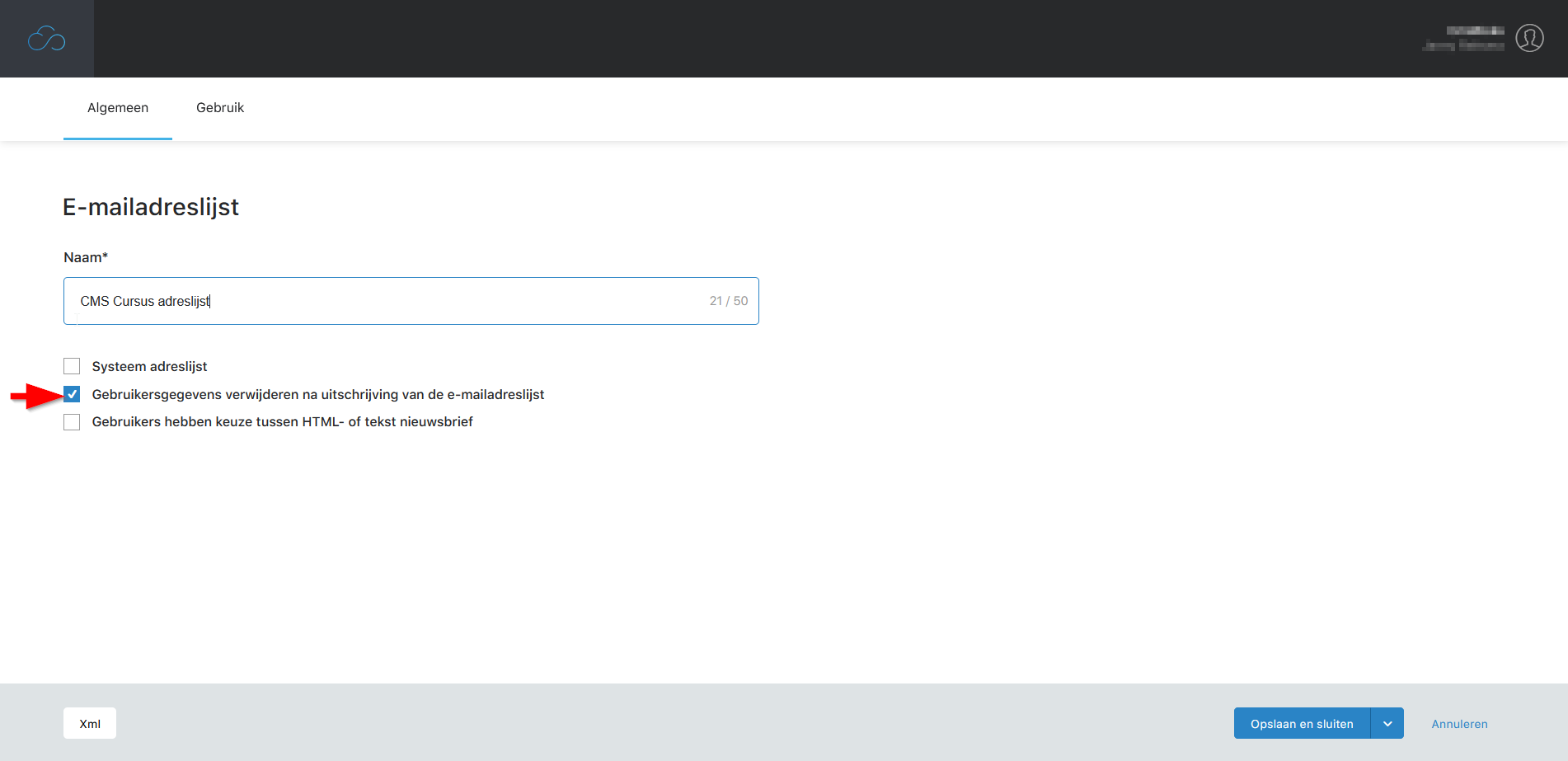Open the user profile avatar icon
This screenshot has height=761, width=1568.
click(1529, 38)
